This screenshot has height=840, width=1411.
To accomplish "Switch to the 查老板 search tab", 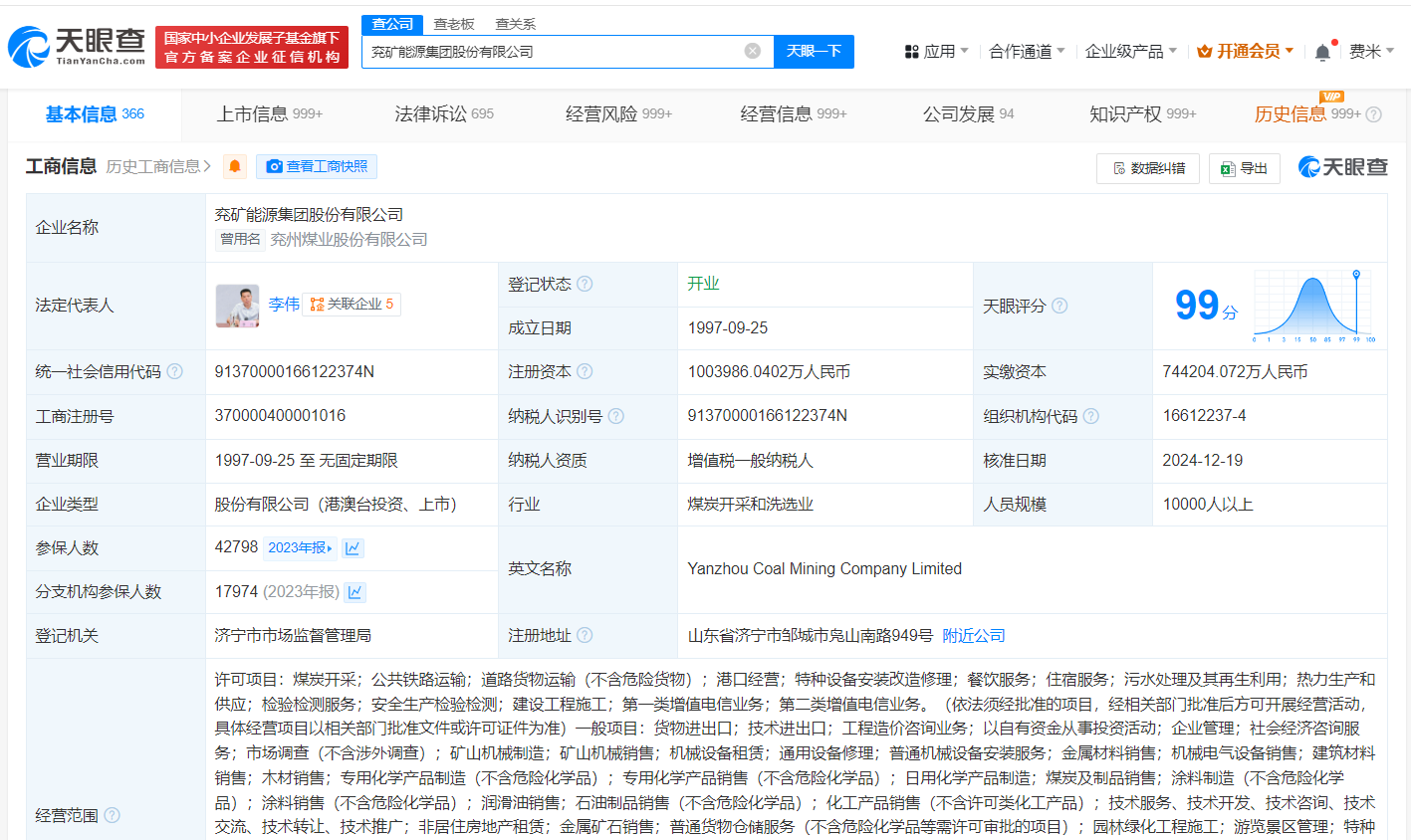I will point(454,24).
